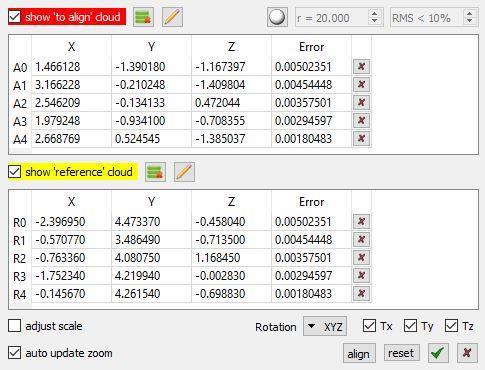Remove point A3 using its red X

point(361,120)
